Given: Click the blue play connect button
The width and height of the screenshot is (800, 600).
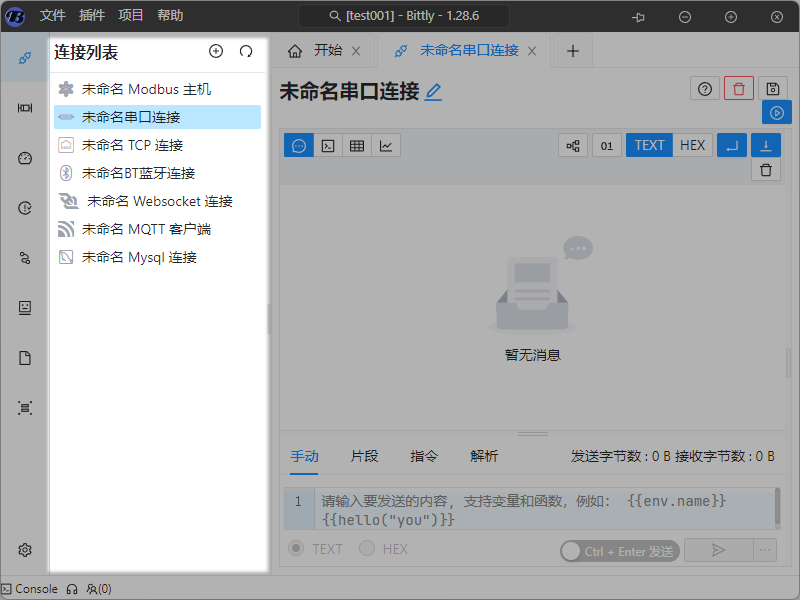Looking at the screenshot, I should (x=777, y=113).
